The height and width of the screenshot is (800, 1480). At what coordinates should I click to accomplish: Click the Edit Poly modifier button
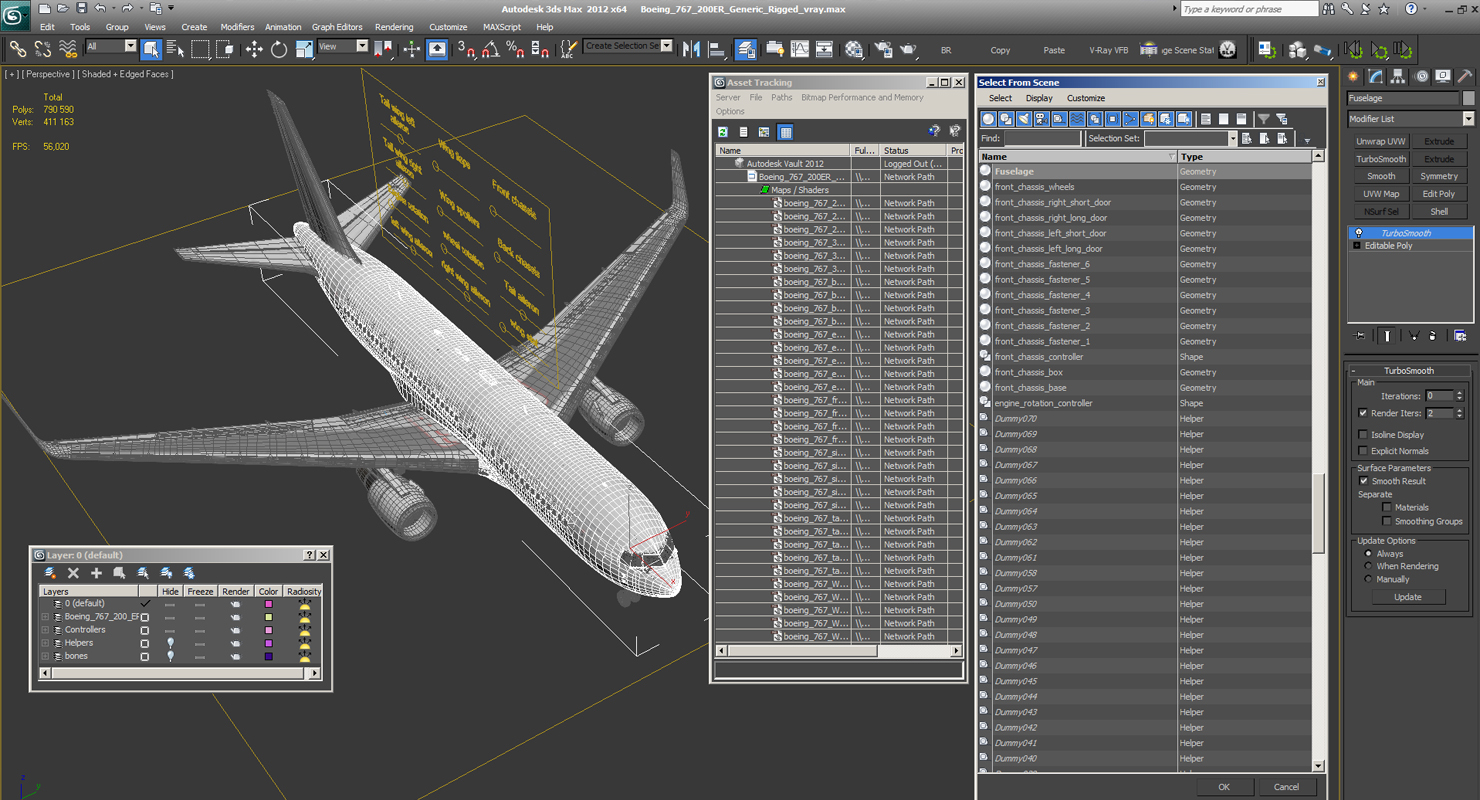(x=1439, y=194)
